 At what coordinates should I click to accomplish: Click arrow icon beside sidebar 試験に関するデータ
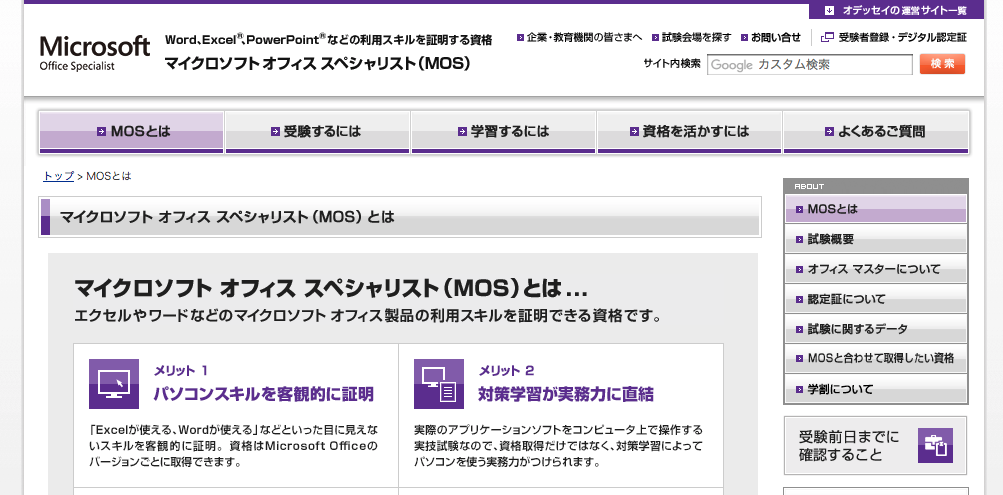pyautogui.click(x=799, y=330)
